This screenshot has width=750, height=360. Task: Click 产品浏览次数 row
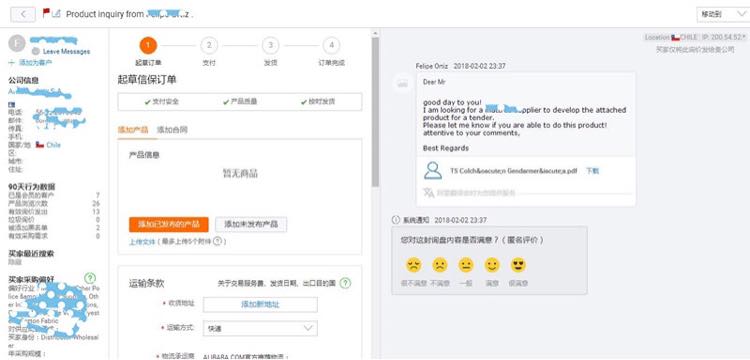point(54,203)
